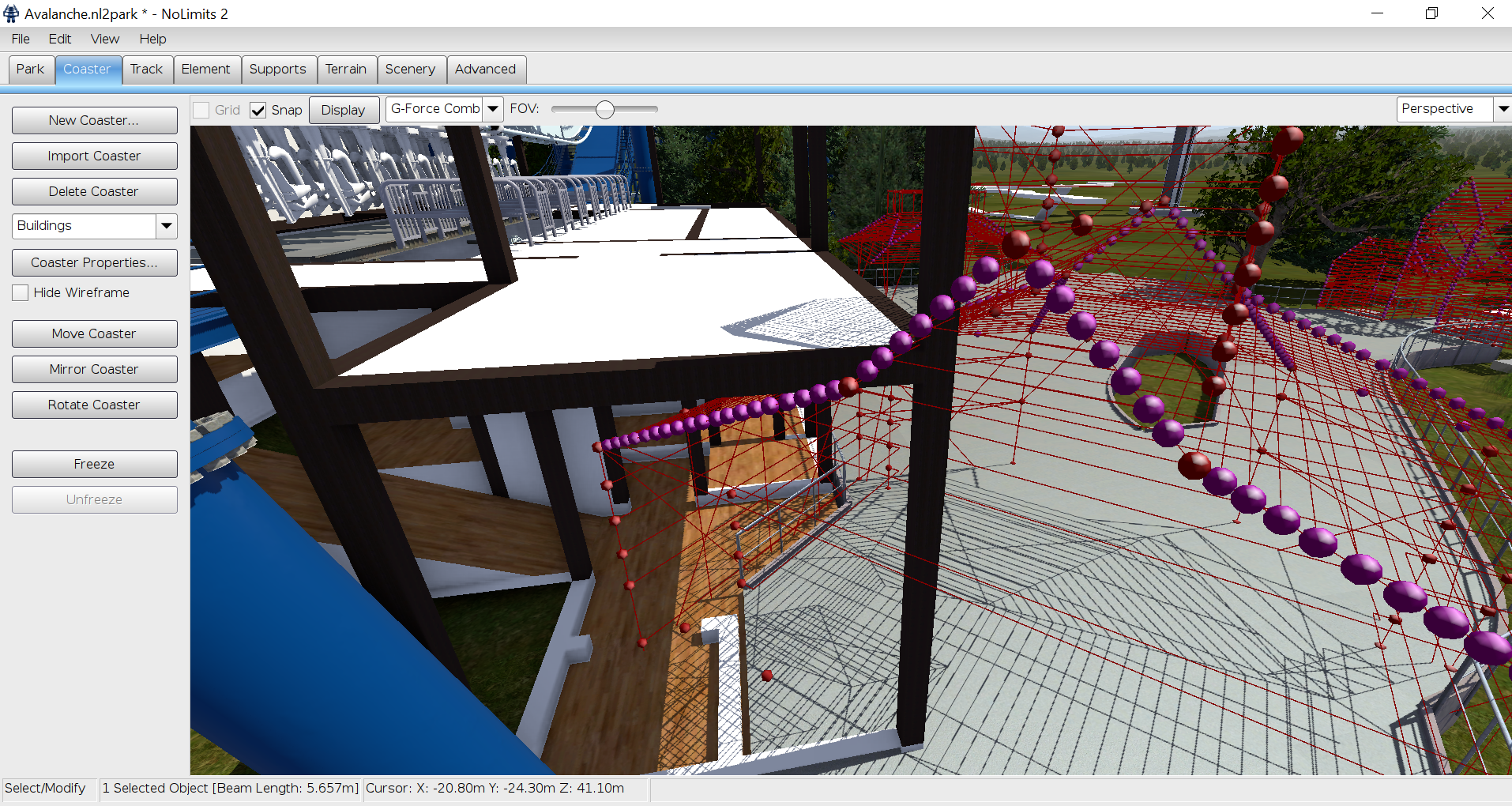Open the View menu
1512x806 pixels.
click(104, 39)
